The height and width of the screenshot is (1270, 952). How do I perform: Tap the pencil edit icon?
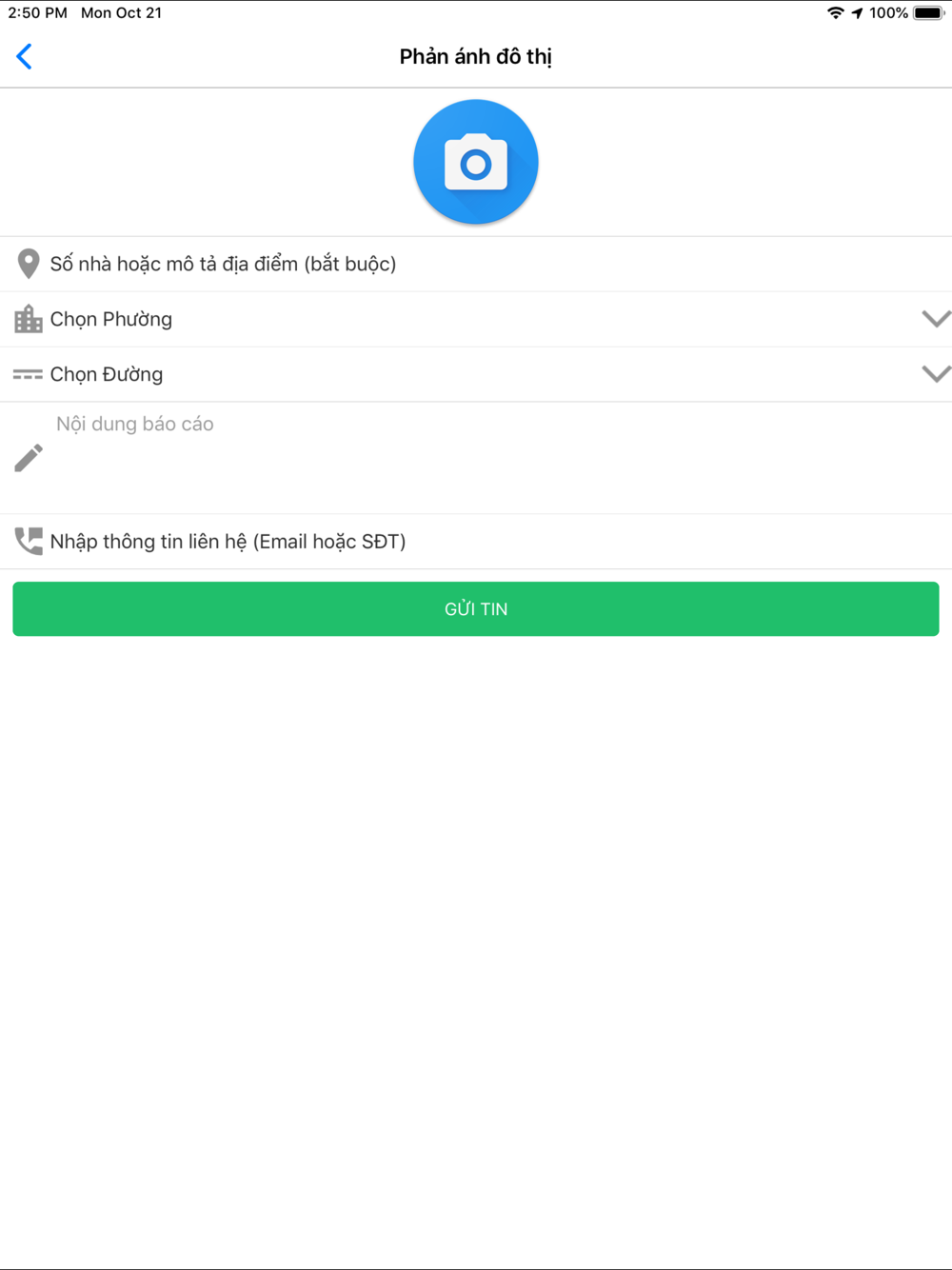point(29,458)
